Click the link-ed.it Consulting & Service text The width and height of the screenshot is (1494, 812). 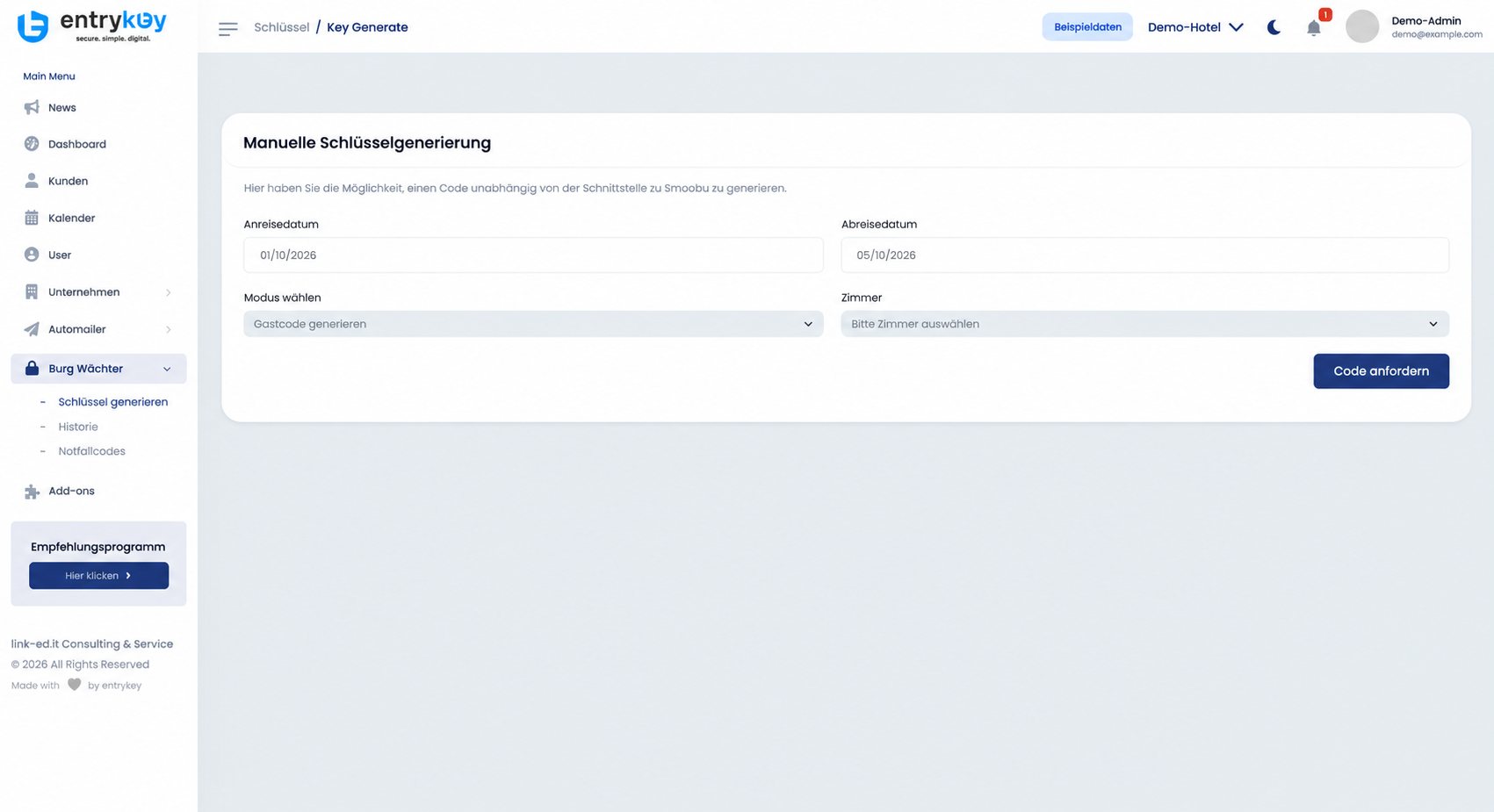click(x=92, y=644)
